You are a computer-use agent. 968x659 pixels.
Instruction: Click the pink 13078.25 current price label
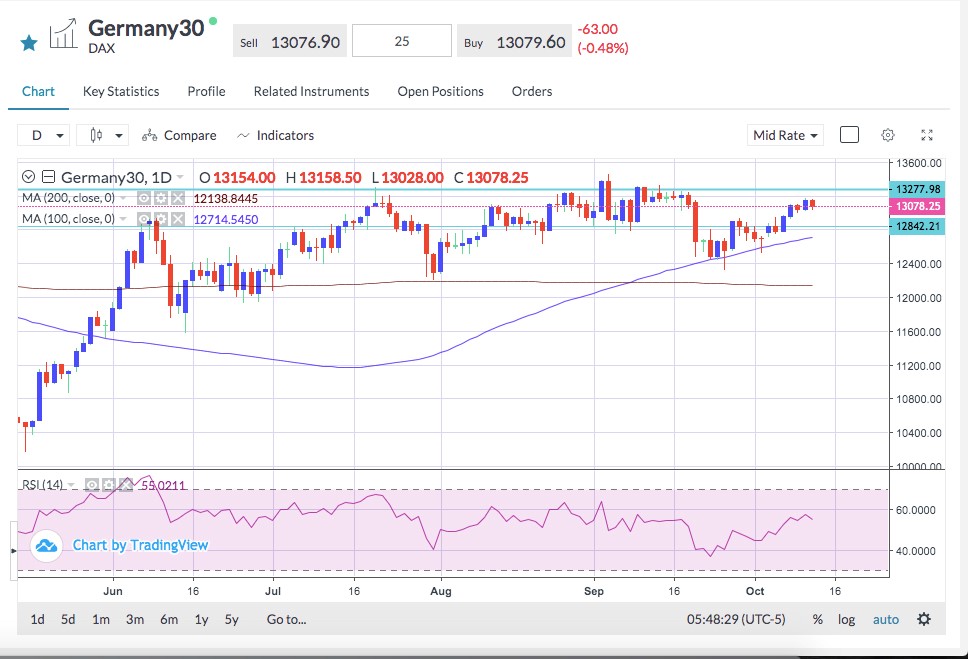917,206
